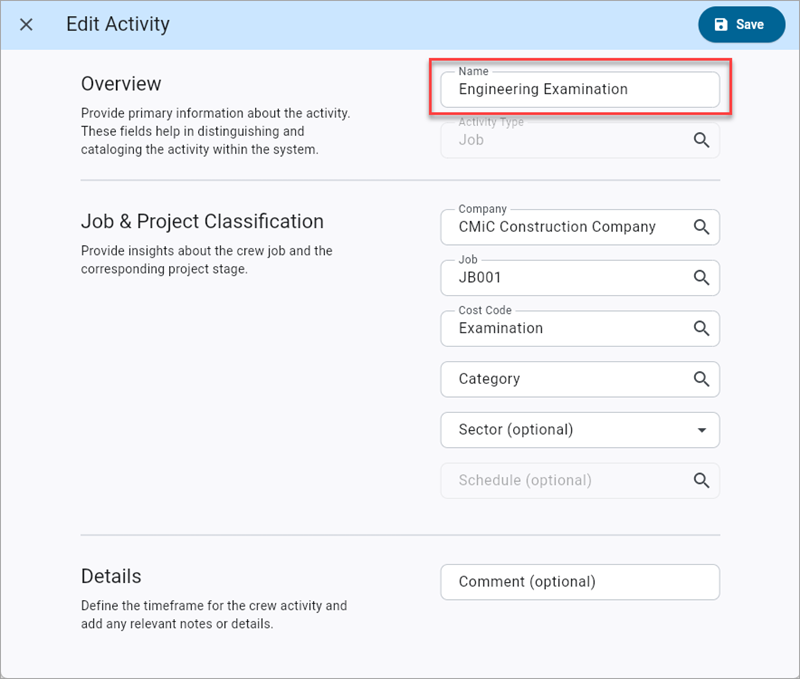The height and width of the screenshot is (679, 800).
Task: Open the Category selection field
Action: [x=560, y=379]
